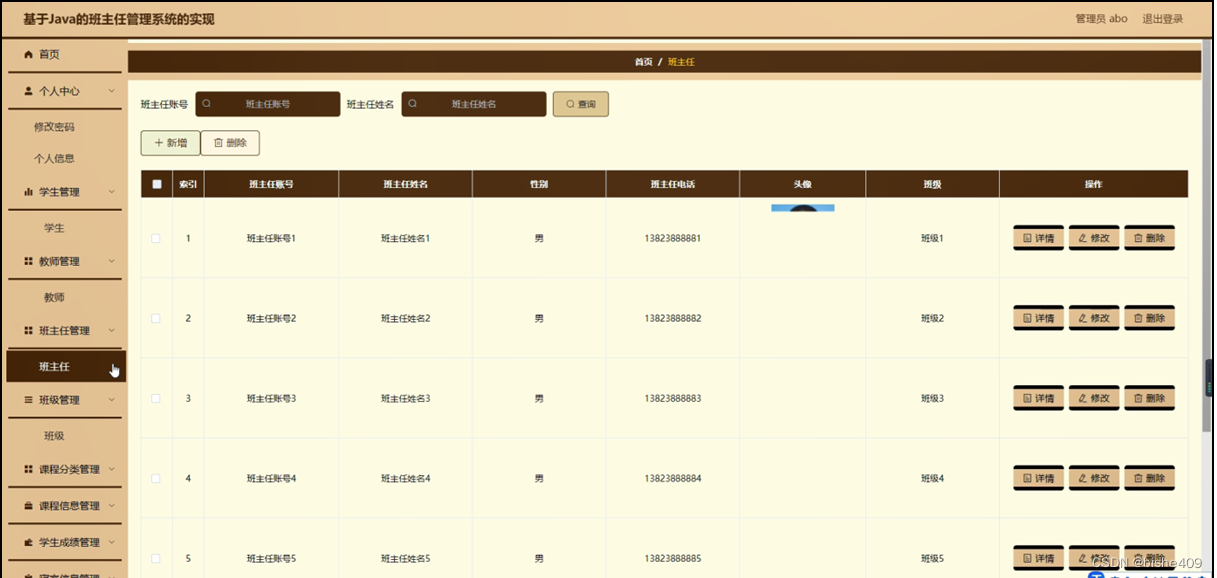This screenshot has height=578, width=1217.
Task: Open 修改密码 page
Action: point(54,127)
